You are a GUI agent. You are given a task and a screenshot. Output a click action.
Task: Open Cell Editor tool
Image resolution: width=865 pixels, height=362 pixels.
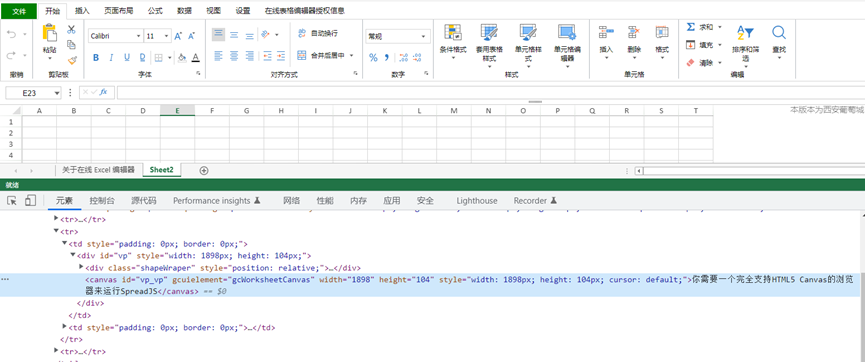[567, 32]
